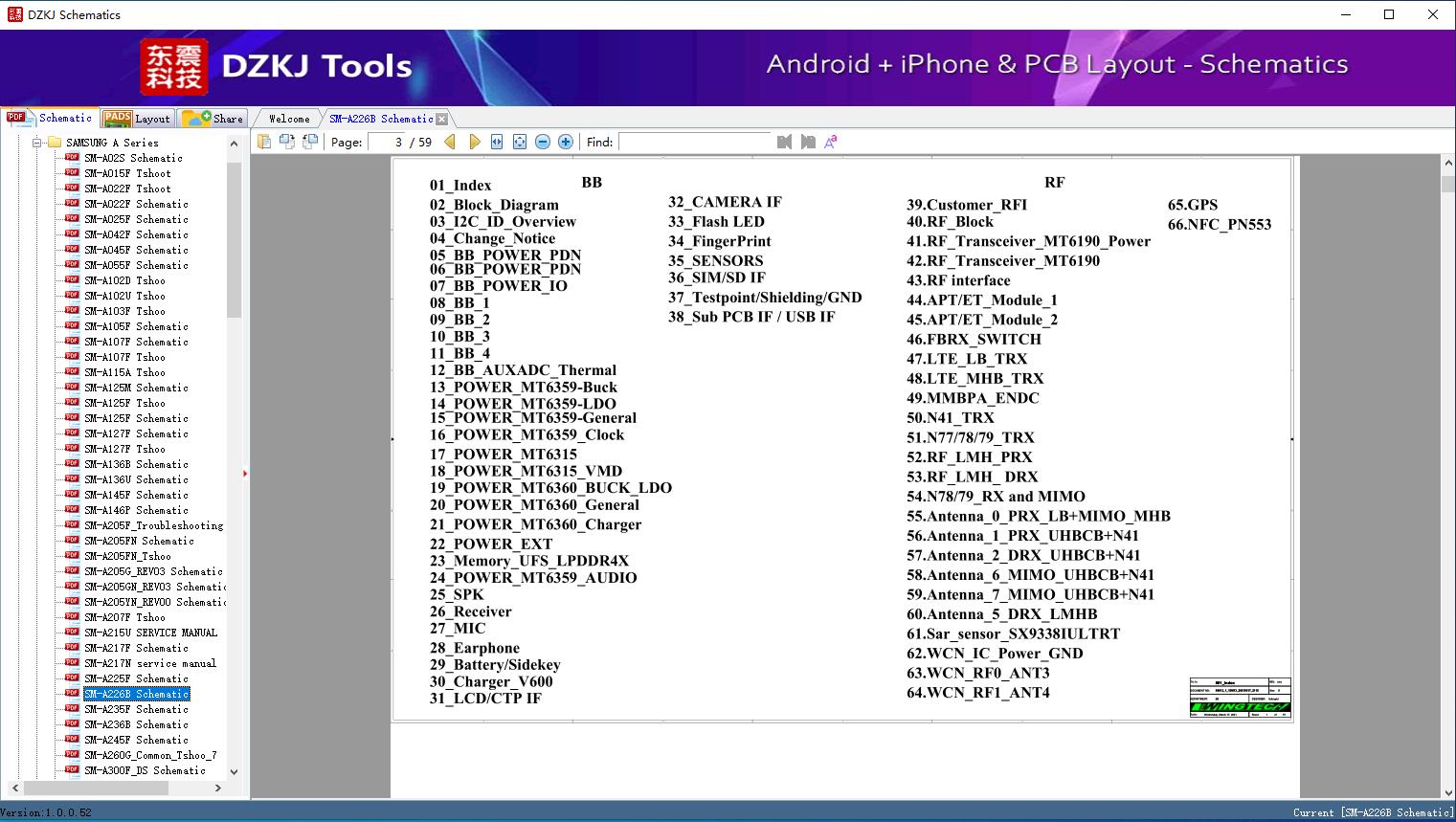
Task: Click the first copy icon in PDF toolbar
Action: (263, 142)
